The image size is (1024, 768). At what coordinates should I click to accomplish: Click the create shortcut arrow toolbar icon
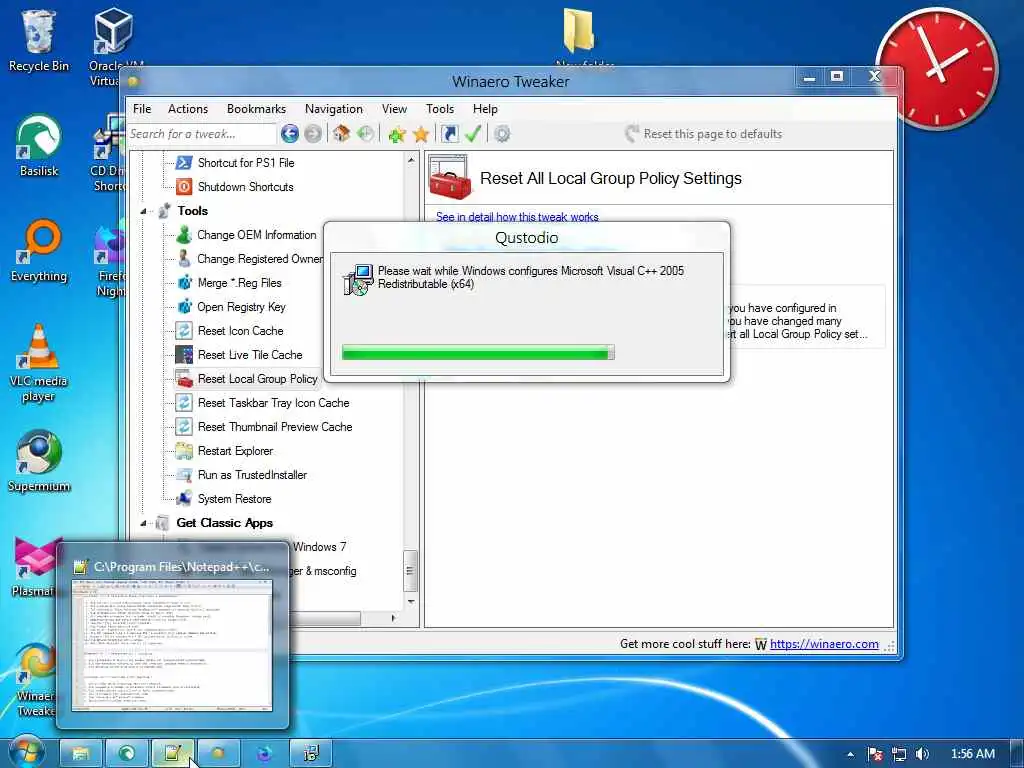click(449, 134)
